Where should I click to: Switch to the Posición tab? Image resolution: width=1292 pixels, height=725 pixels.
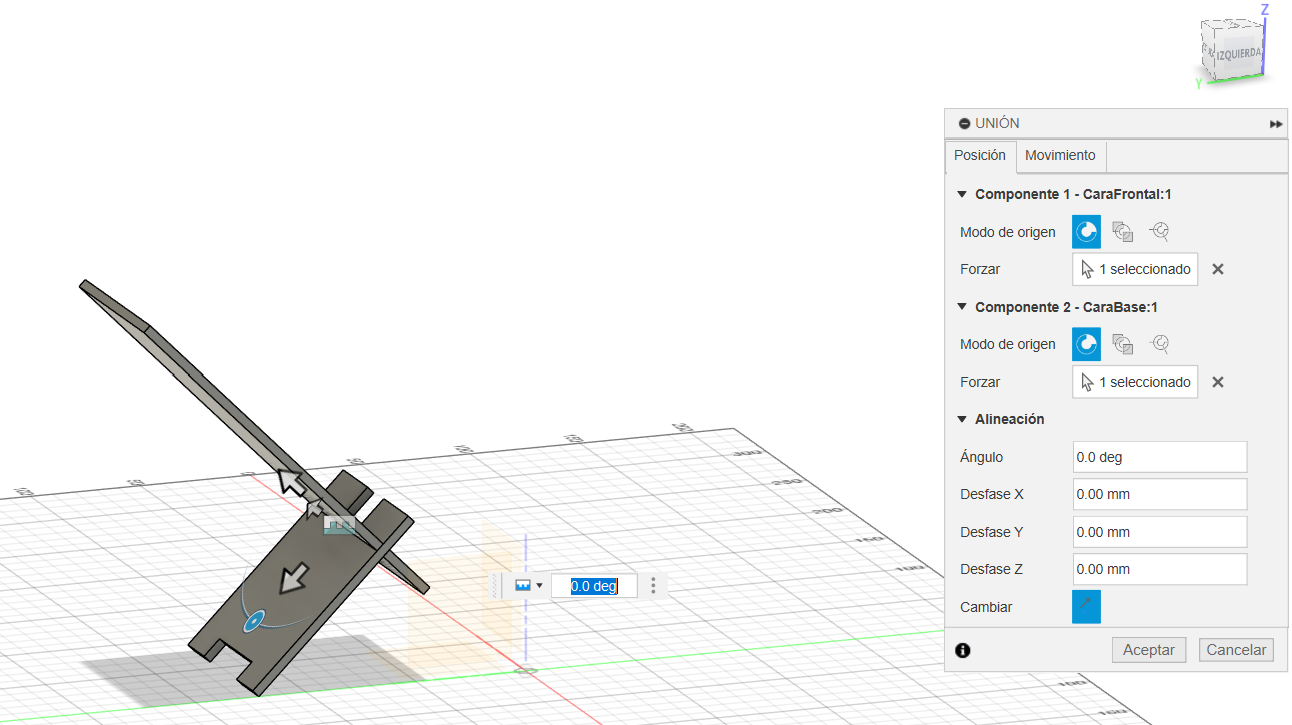980,156
